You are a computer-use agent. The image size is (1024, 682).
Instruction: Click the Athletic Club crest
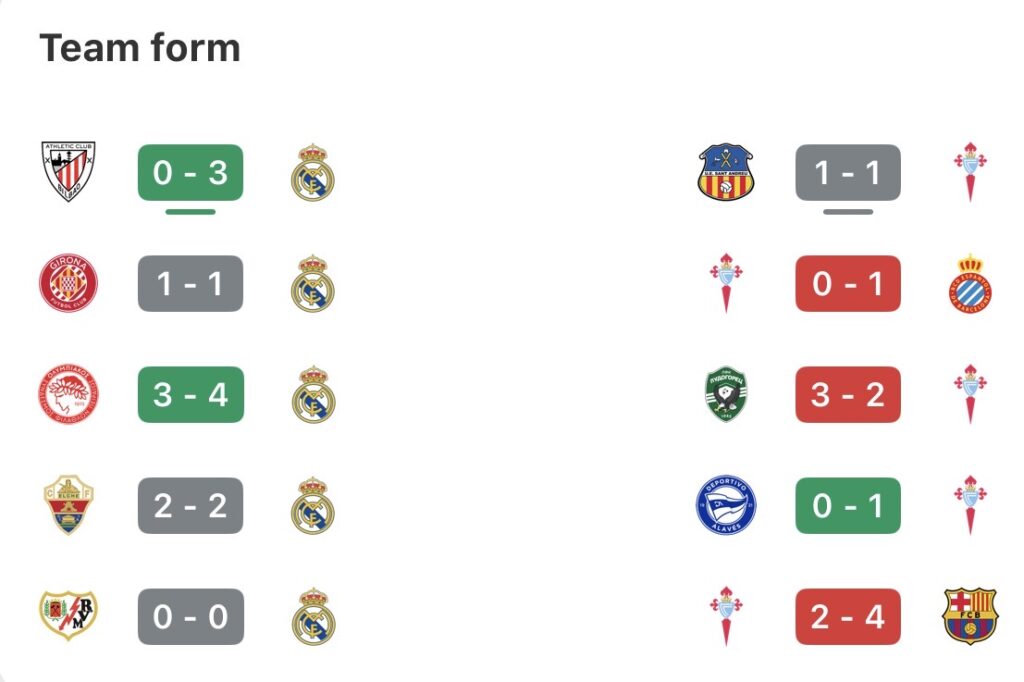tap(68, 172)
